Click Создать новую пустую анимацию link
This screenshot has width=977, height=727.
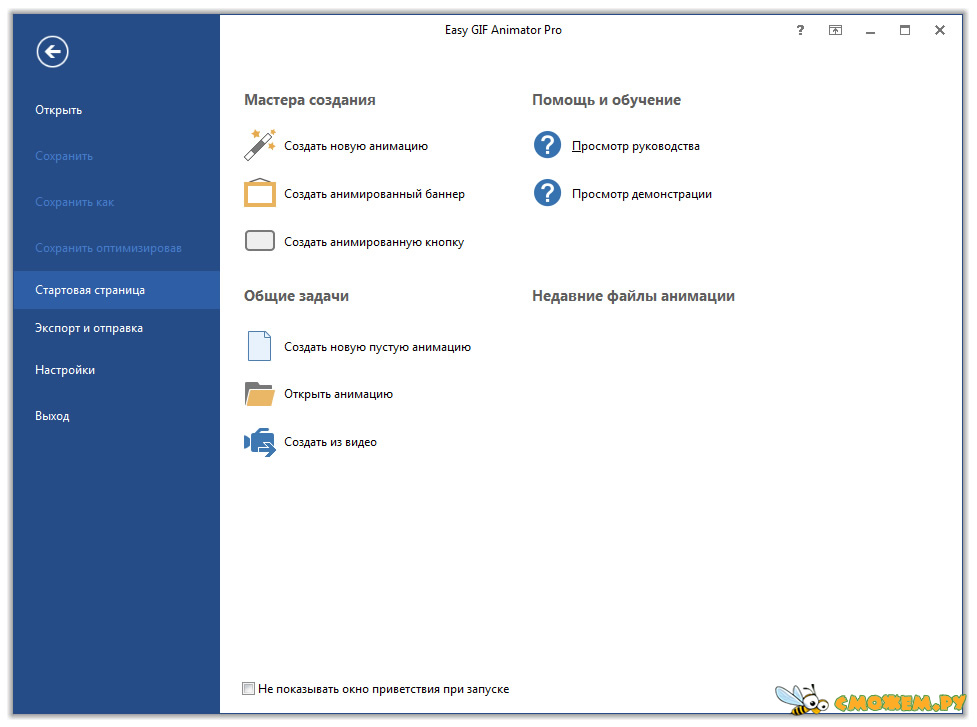point(378,347)
